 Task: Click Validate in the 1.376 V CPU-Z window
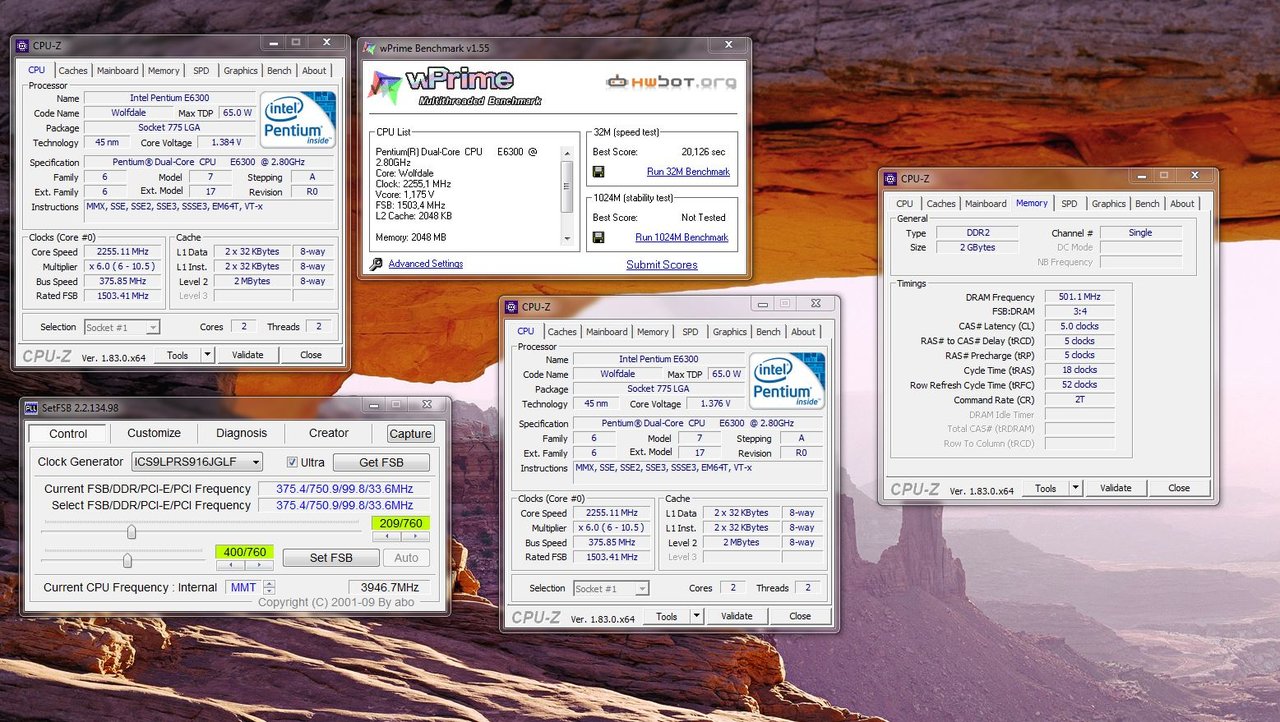(737, 616)
